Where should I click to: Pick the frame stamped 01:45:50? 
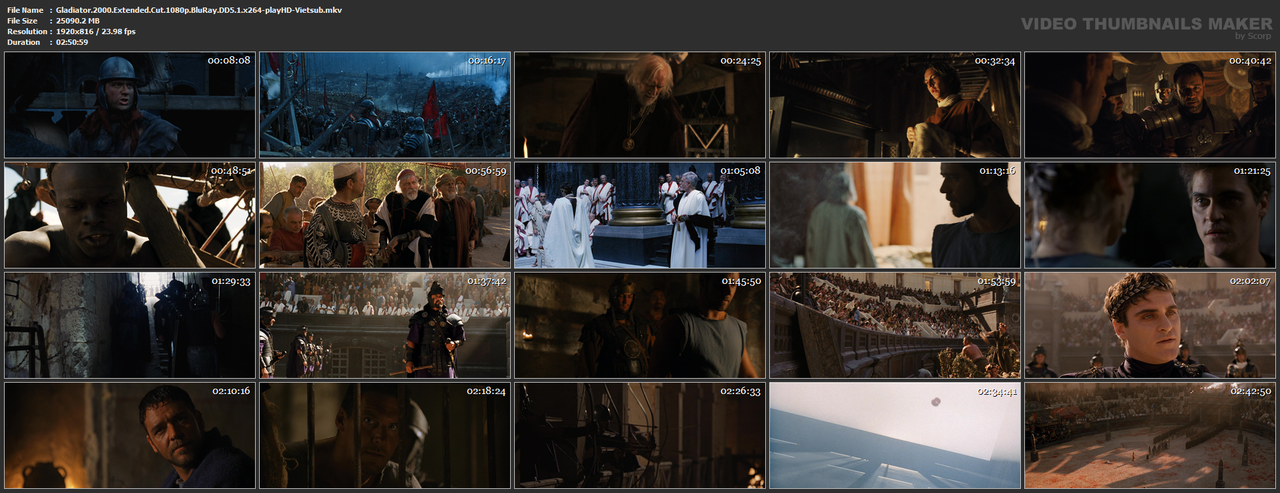tap(640, 325)
